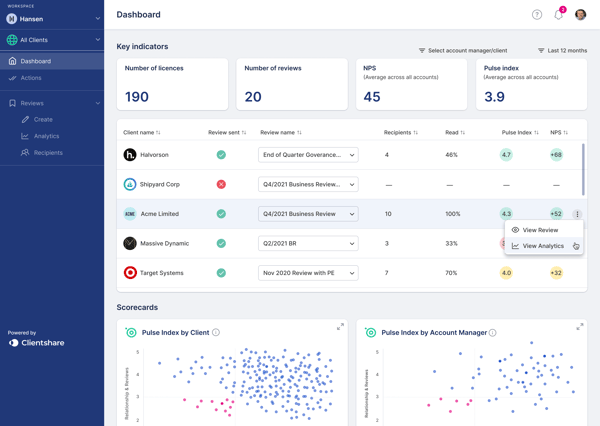Screen dimensions: 600x426
Task: Click the Actions checkmark icon
Action: point(12,78)
